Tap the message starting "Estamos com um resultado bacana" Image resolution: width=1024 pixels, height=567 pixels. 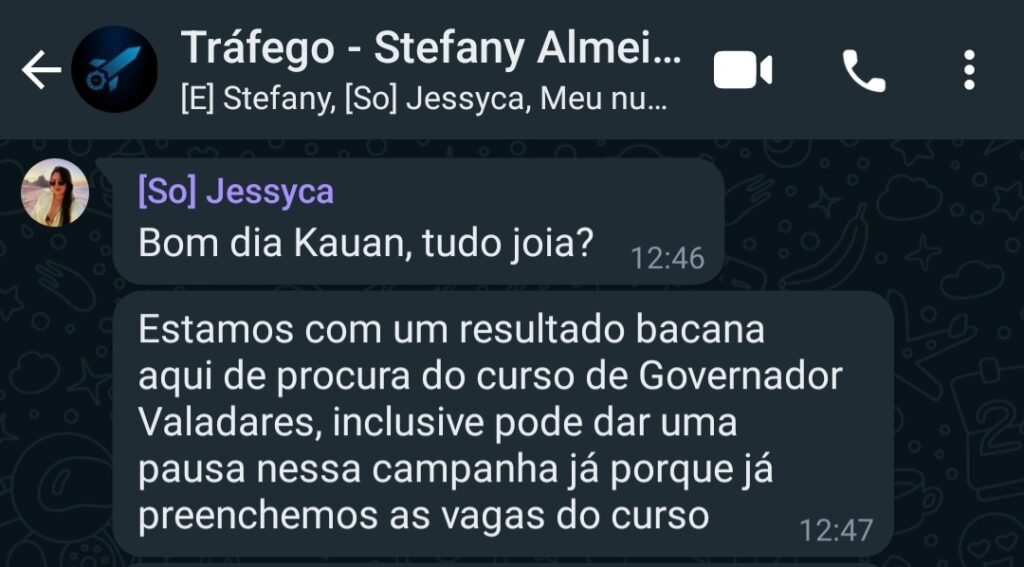(503, 423)
